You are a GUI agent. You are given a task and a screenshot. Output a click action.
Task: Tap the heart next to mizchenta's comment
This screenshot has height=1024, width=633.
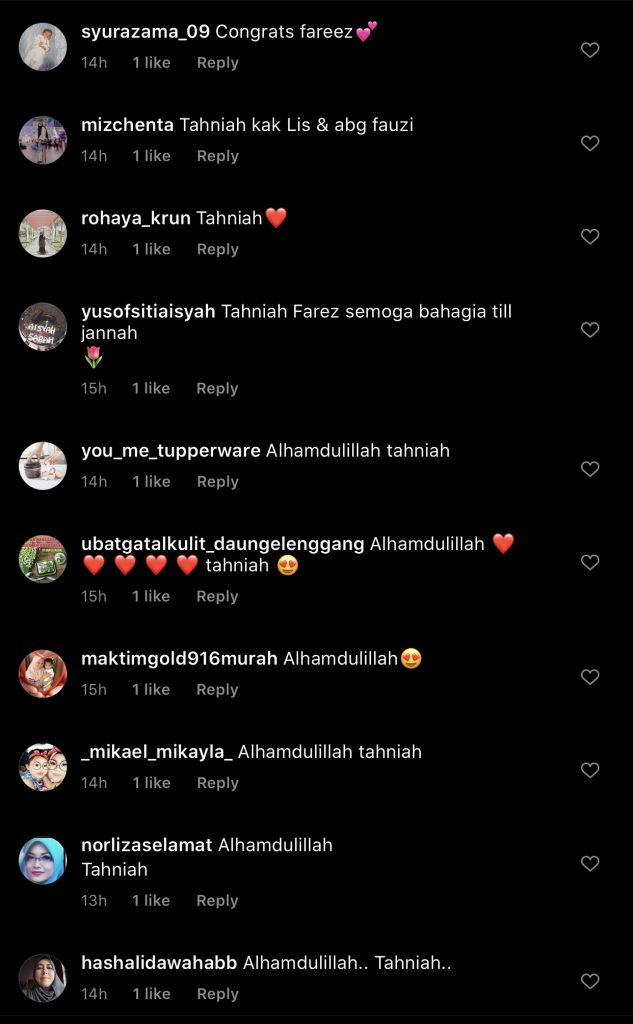coord(590,144)
